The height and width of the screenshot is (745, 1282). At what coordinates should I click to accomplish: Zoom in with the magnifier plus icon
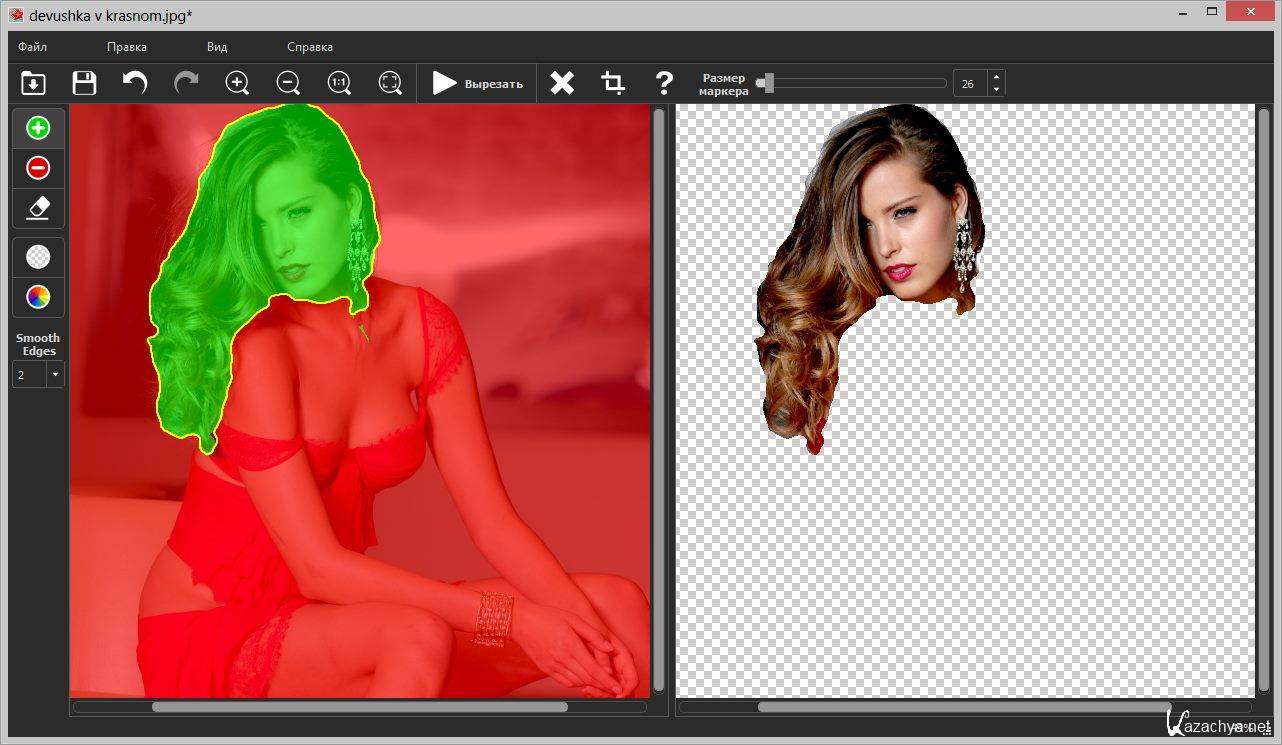(x=237, y=83)
